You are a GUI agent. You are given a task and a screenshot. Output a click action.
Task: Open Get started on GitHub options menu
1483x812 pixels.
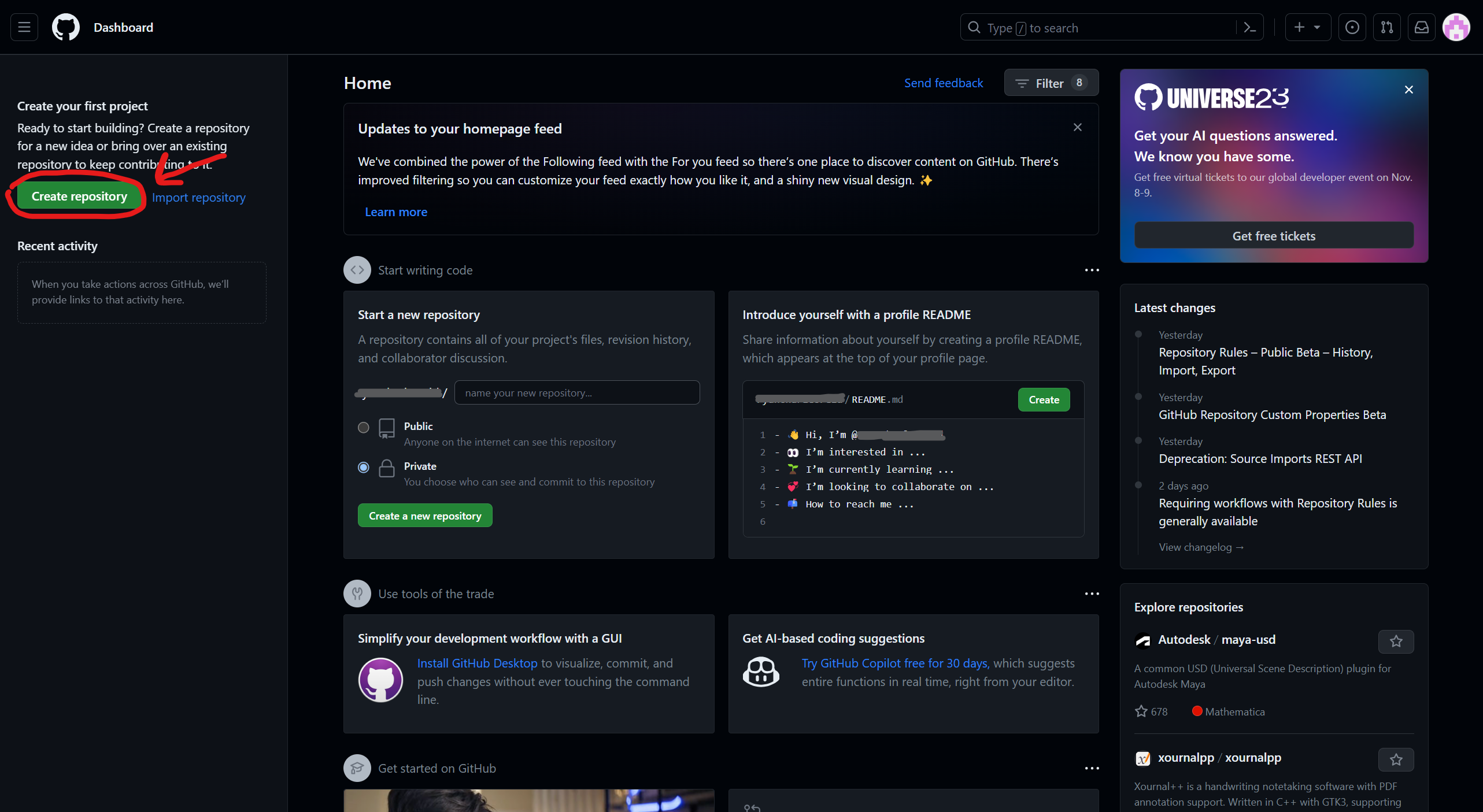[x=1092, y=769]
